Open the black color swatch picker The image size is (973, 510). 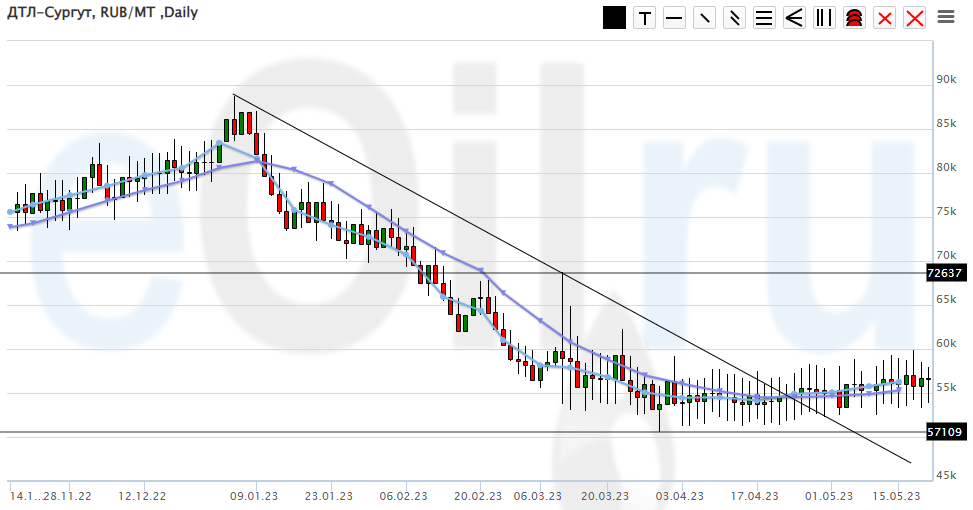pyautogui.click(x=615, y=18)
